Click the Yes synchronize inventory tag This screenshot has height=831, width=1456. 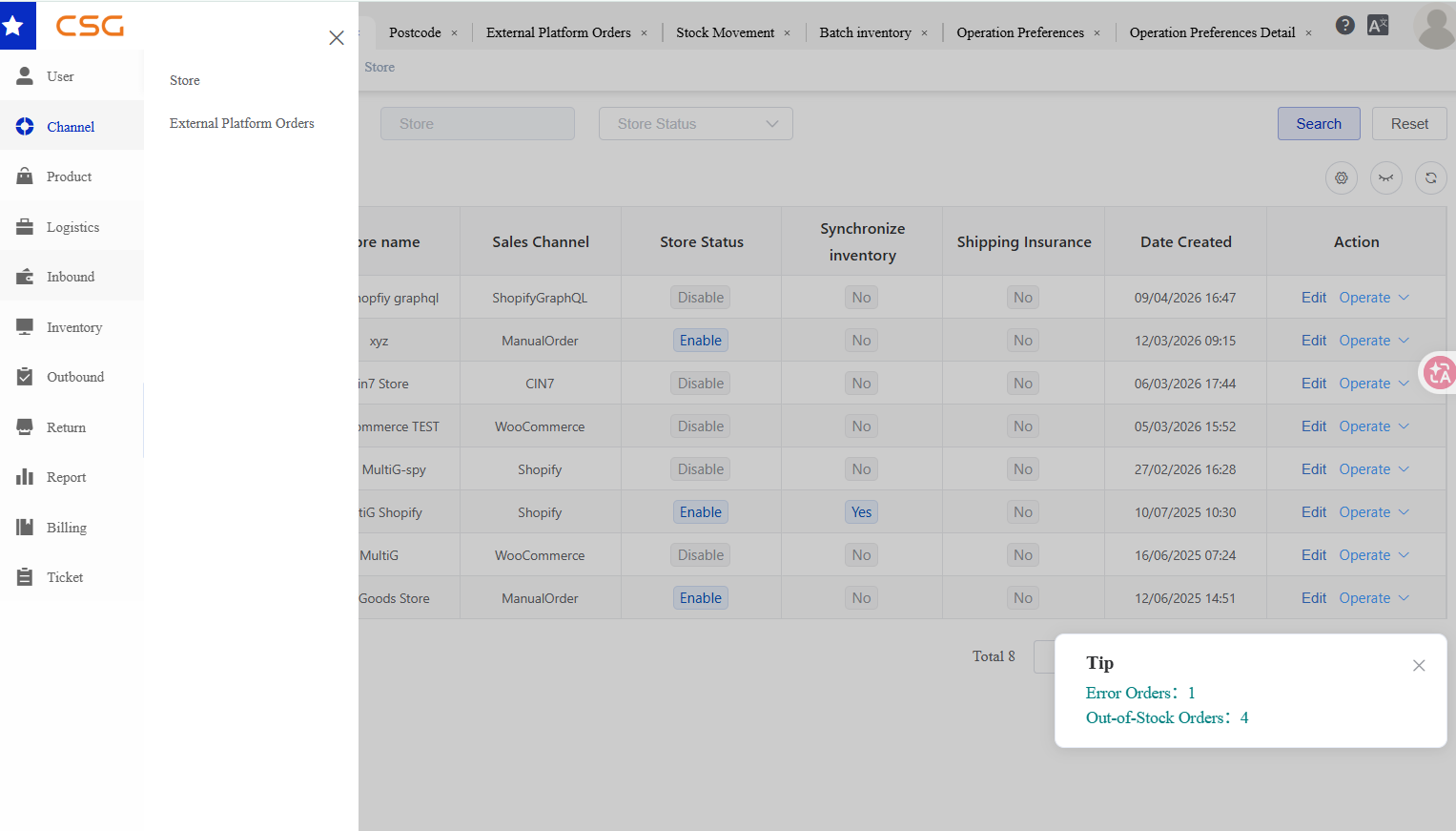coord(862,512)
